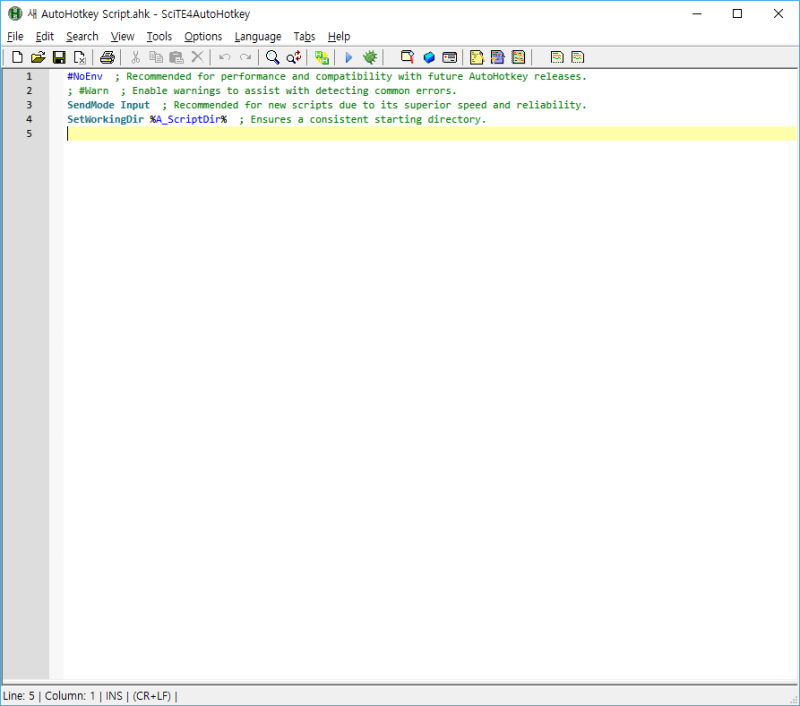Expand the View menu

click(x=122, y=36)
